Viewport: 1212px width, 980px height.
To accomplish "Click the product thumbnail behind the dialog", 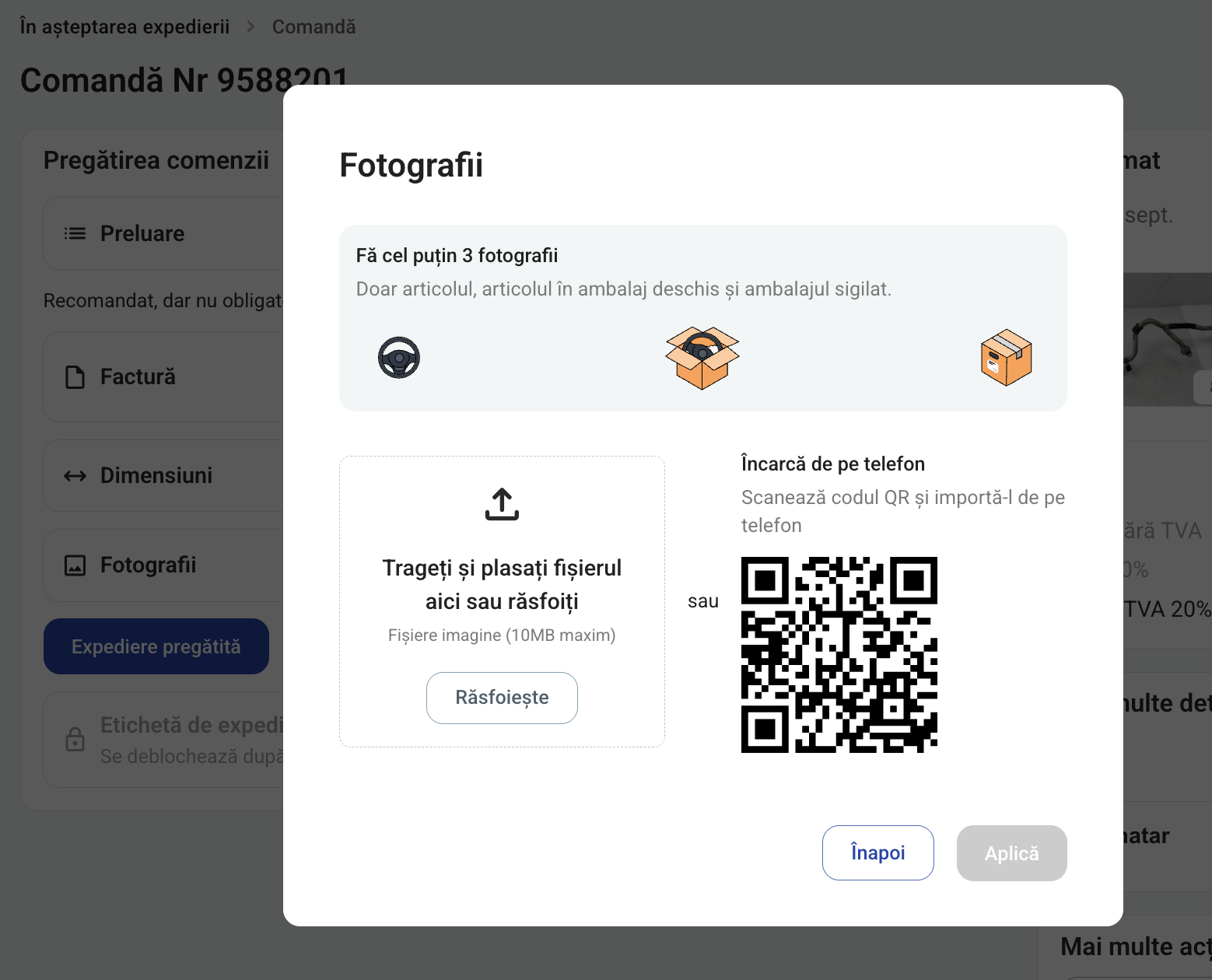I will 1167,339.
